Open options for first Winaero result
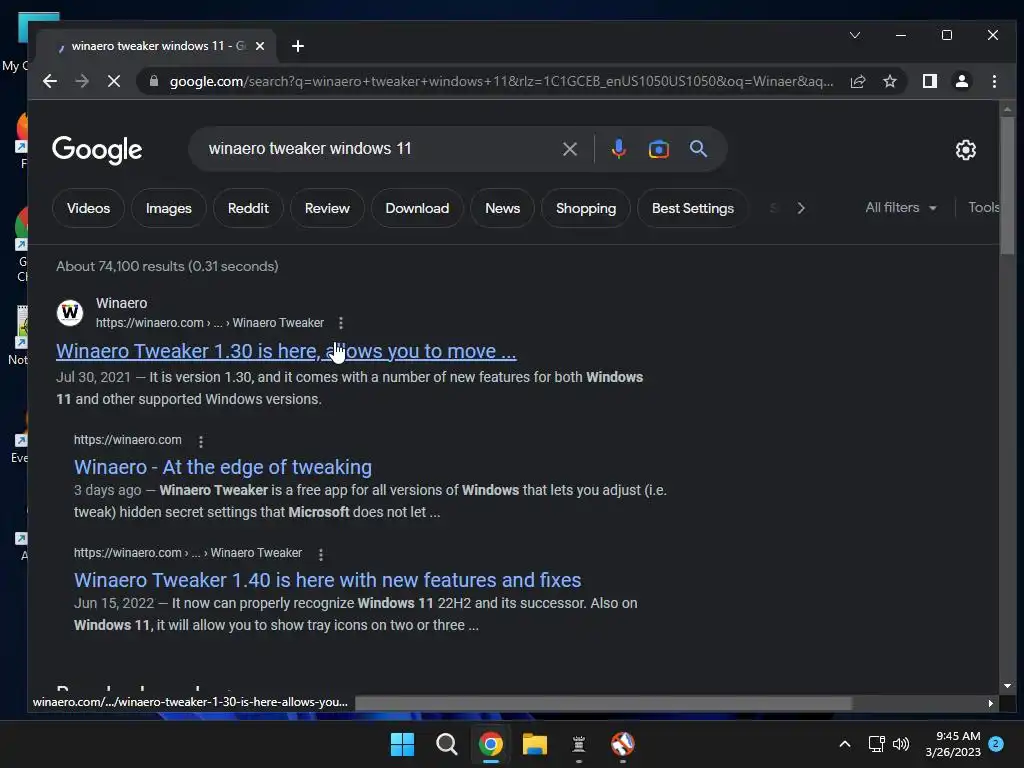 pyautogui.click(x=341, y=323)
